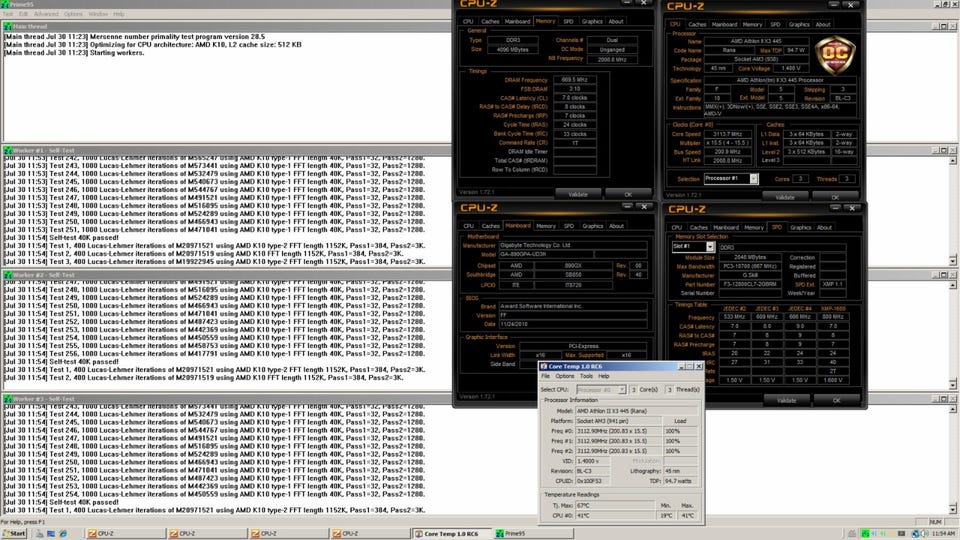Click the Core Temp title bar icon
This screenshot has width=960, height=540.
click(x=544, y=366)
